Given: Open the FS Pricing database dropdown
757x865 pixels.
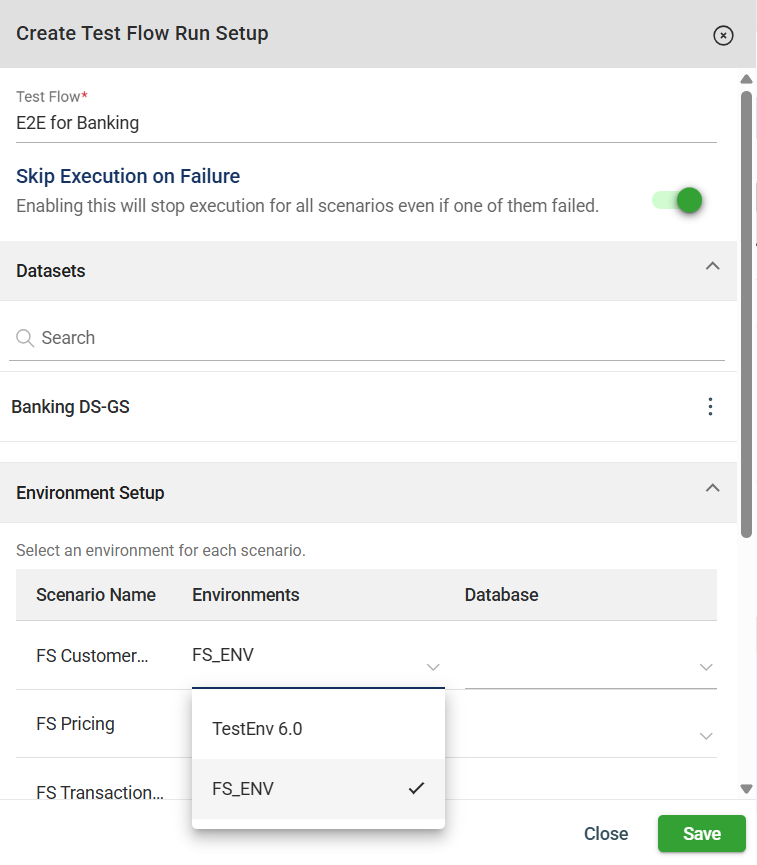Looking at the screenshot, I should click(705, 735).
